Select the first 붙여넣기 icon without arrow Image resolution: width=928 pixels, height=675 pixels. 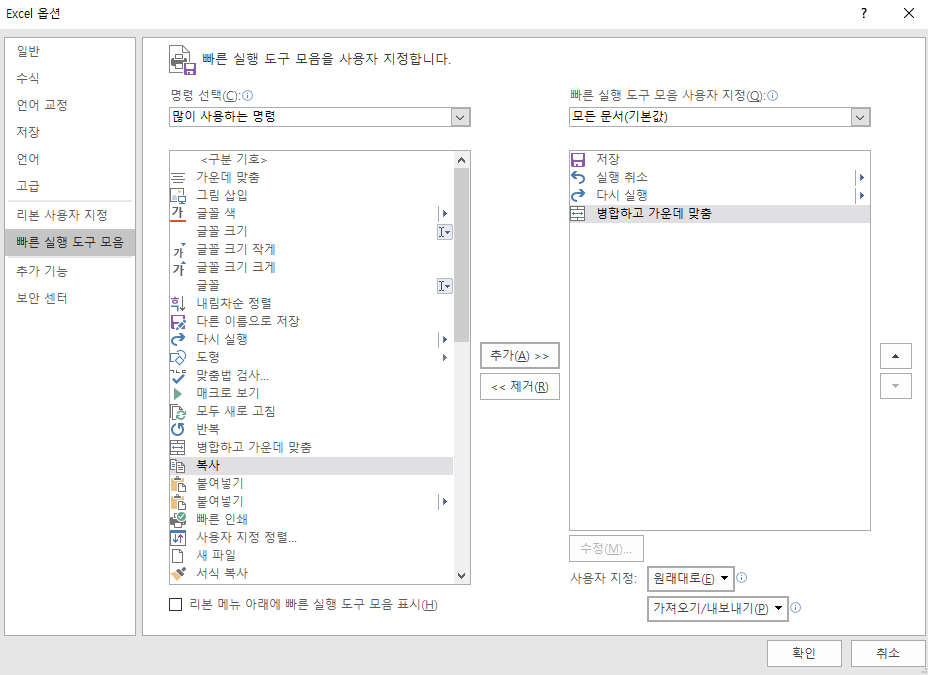(x=178, y=484)
